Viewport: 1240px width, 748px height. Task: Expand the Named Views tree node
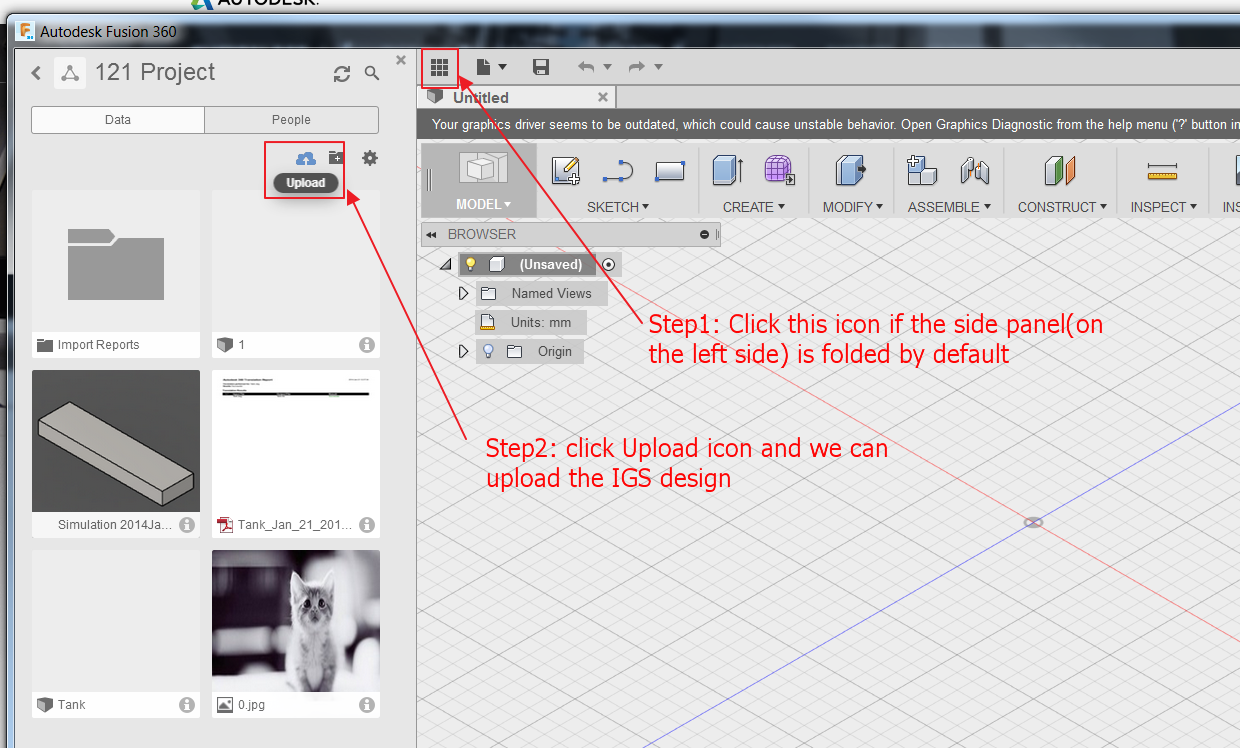(x=462, y=293)
